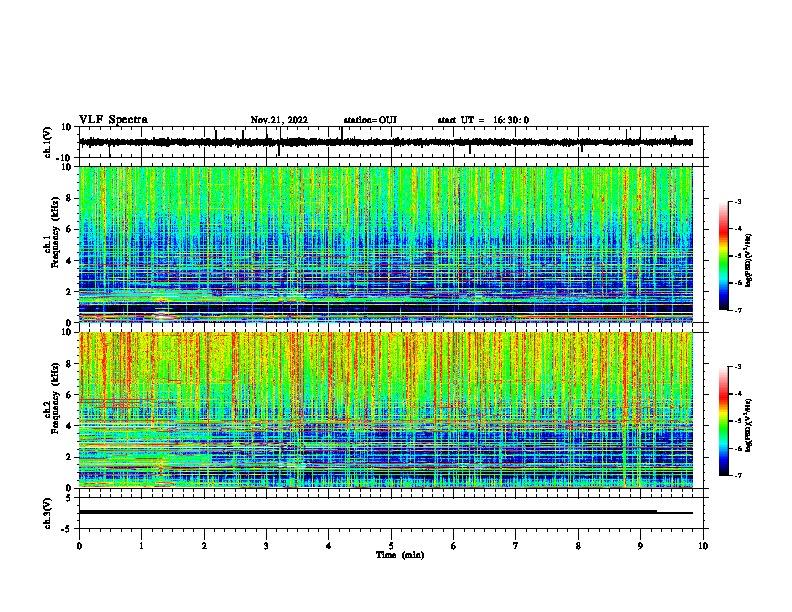Viewport: 792px width, 612px height.
Task: Select the ch.1 "Frequency (kHz)" axis label
Action: point(56,233)
